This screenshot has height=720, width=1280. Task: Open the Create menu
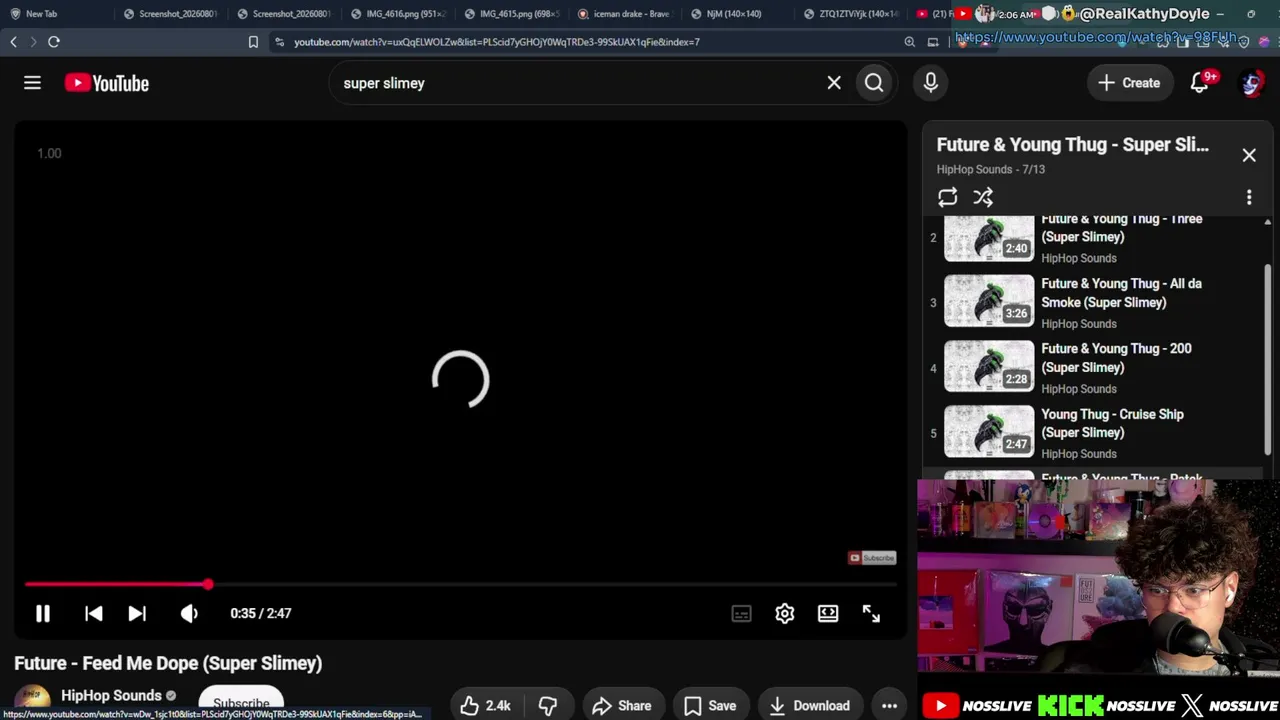point(1130,83)
